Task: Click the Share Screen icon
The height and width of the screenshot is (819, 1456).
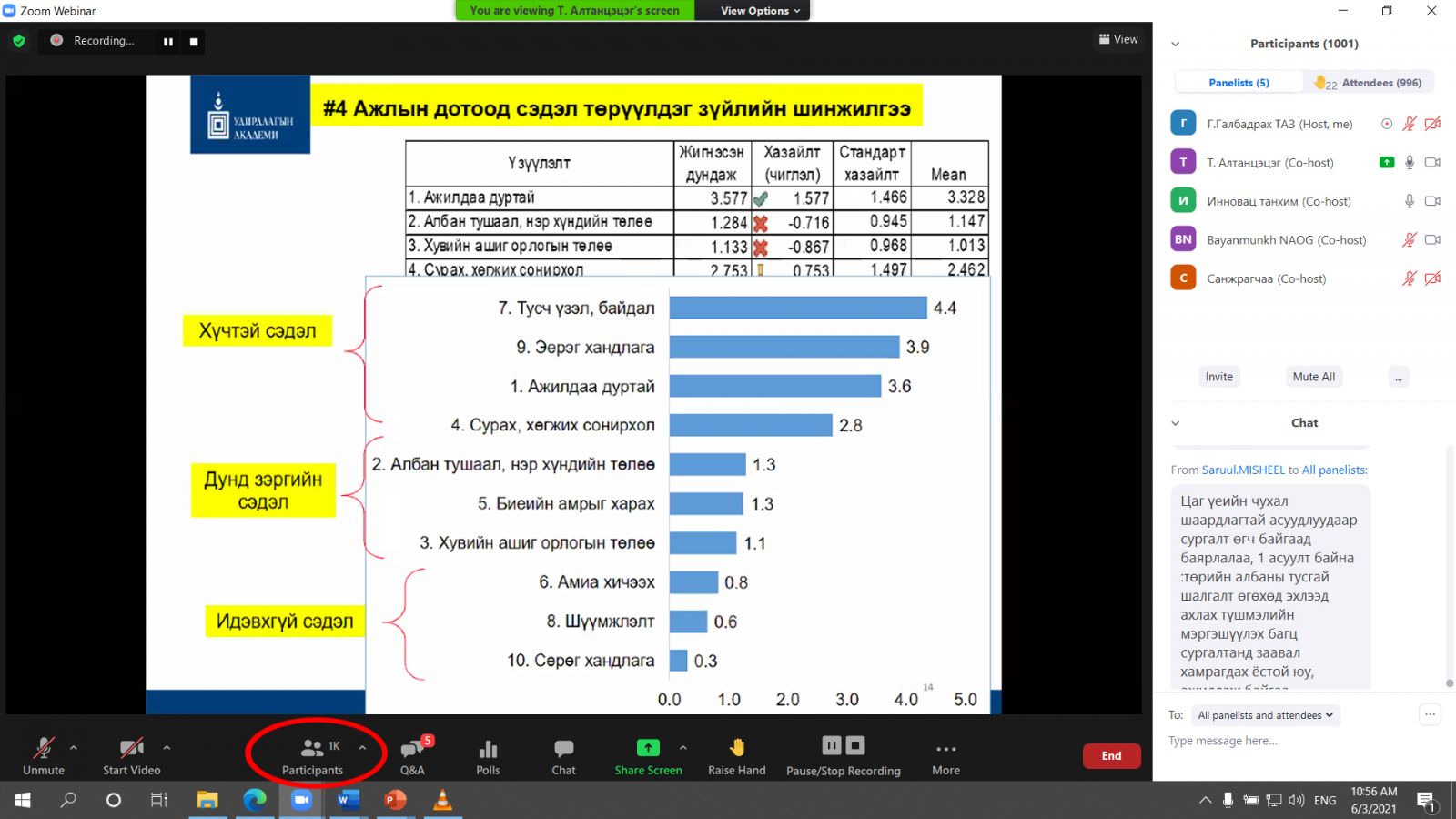Action: 647,748
